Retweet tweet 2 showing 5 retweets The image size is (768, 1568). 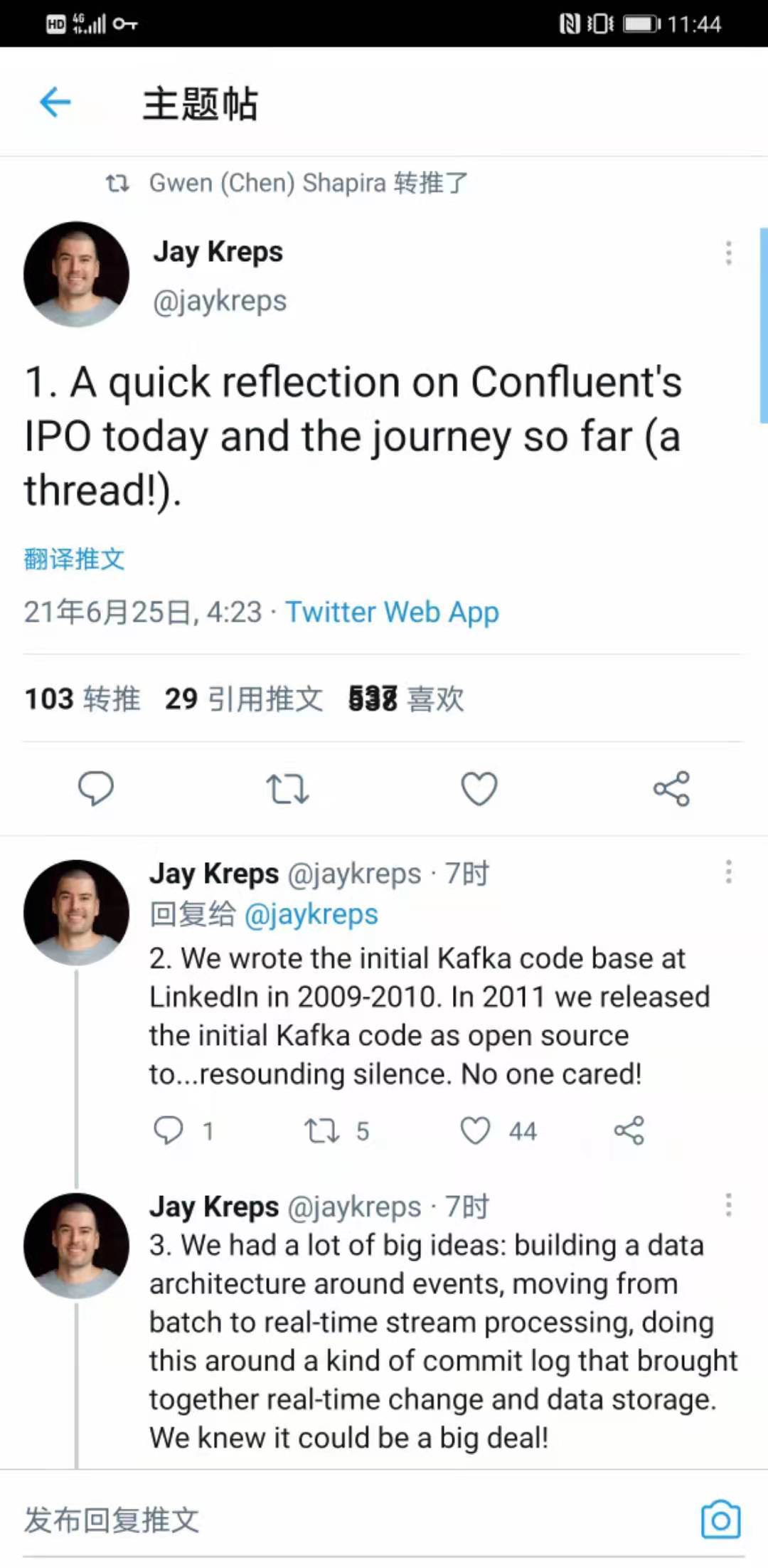pos(322,1130)
